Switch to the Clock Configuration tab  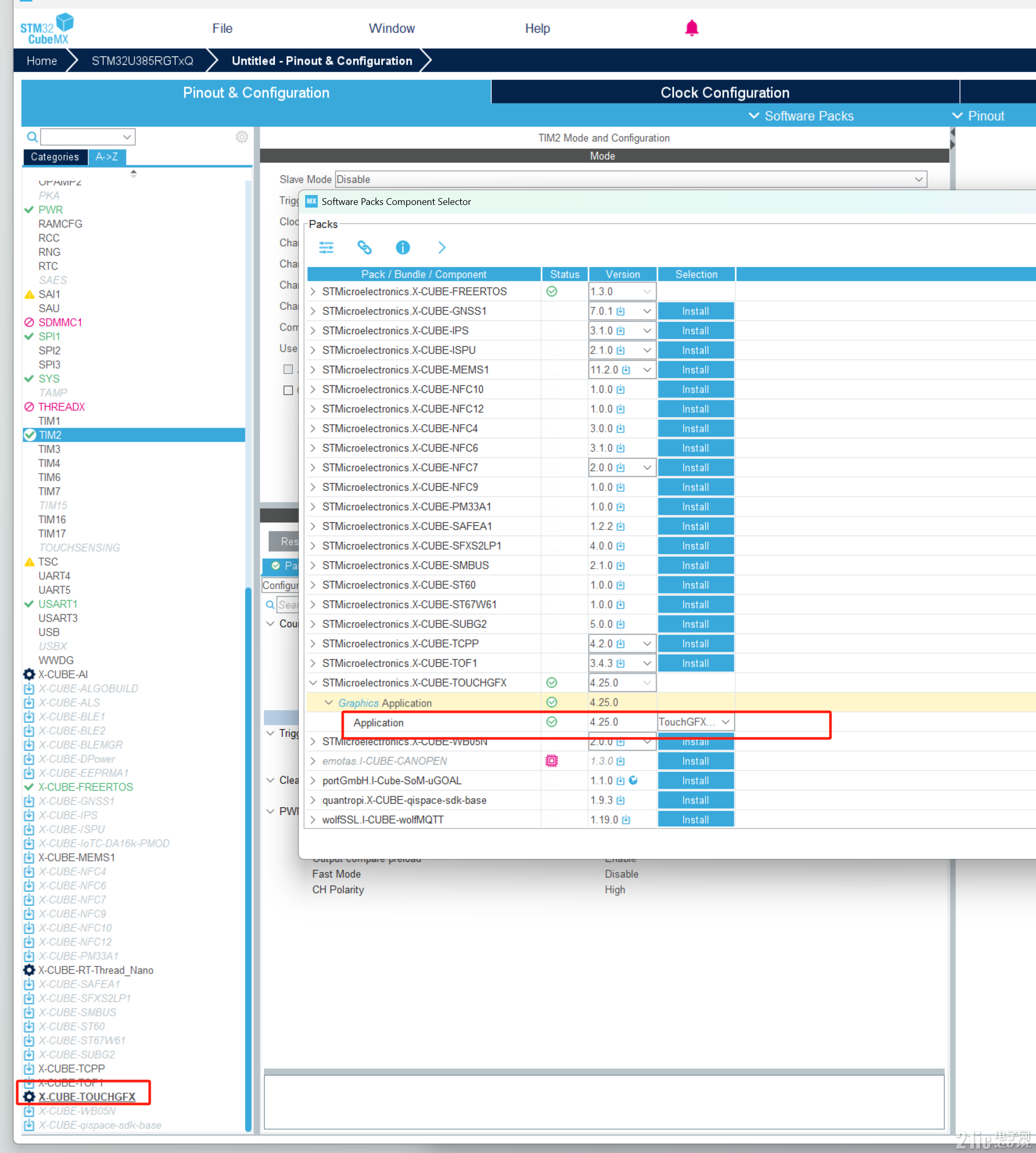tap(725, 92)
